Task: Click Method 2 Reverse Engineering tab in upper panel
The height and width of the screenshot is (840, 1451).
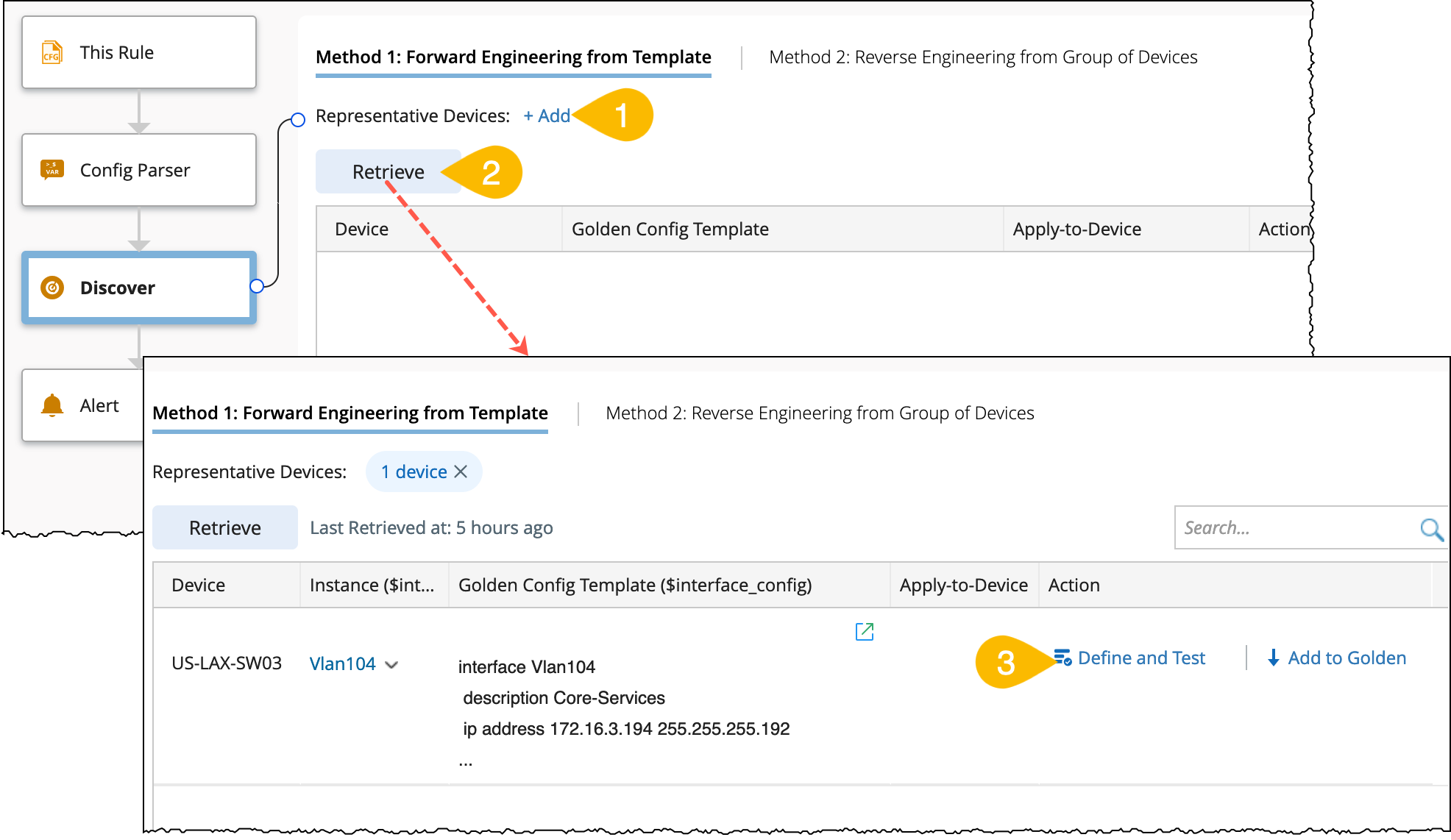Action: click(x=982, y=57)
